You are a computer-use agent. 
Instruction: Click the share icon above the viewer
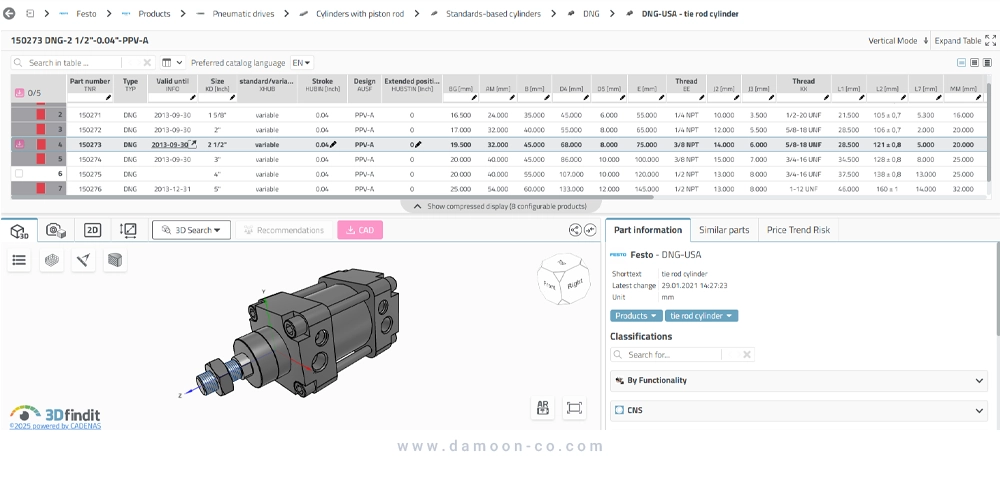(575, 230)
